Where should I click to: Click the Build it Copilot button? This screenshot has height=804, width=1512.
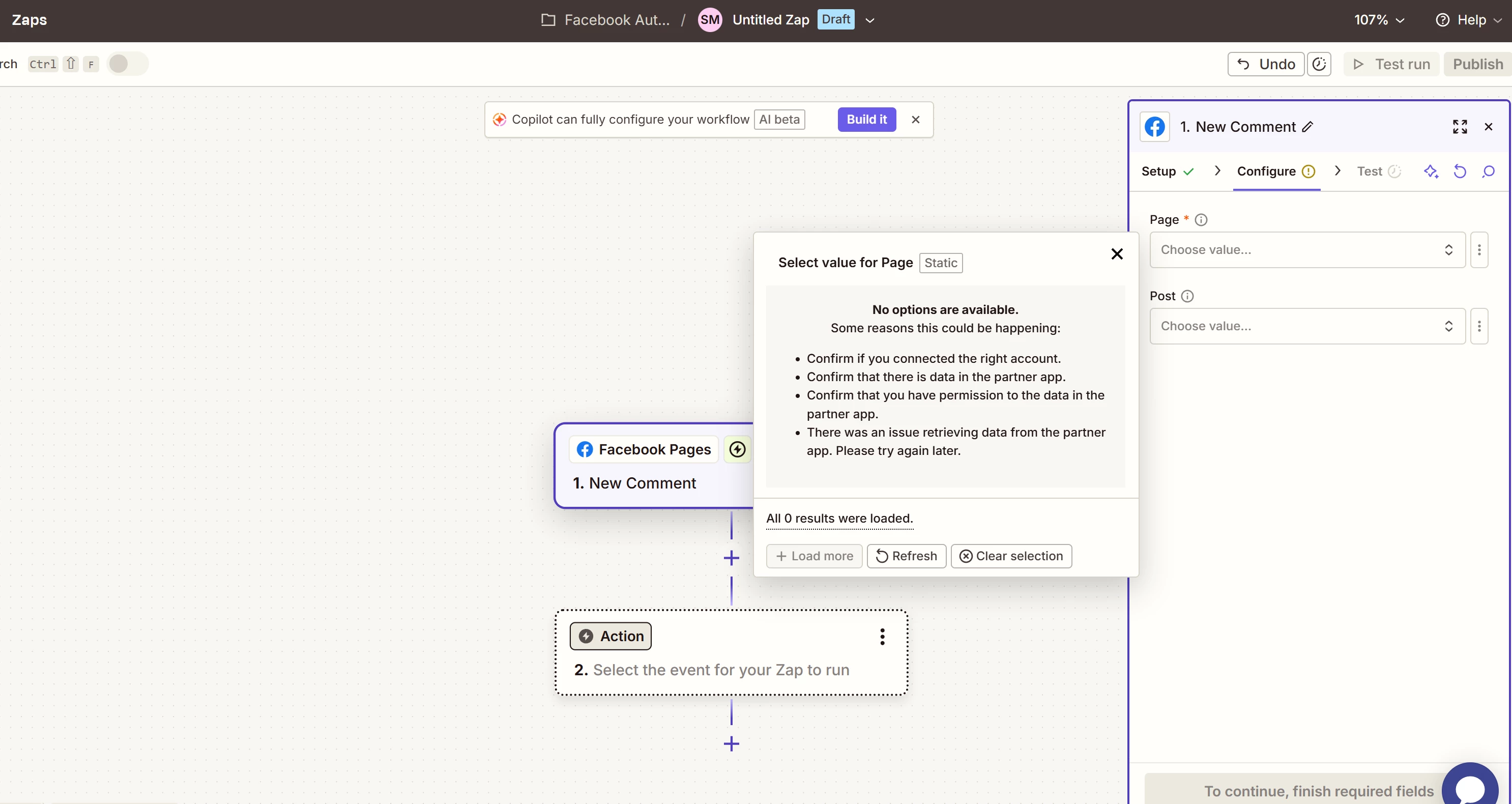pos(866,120)
